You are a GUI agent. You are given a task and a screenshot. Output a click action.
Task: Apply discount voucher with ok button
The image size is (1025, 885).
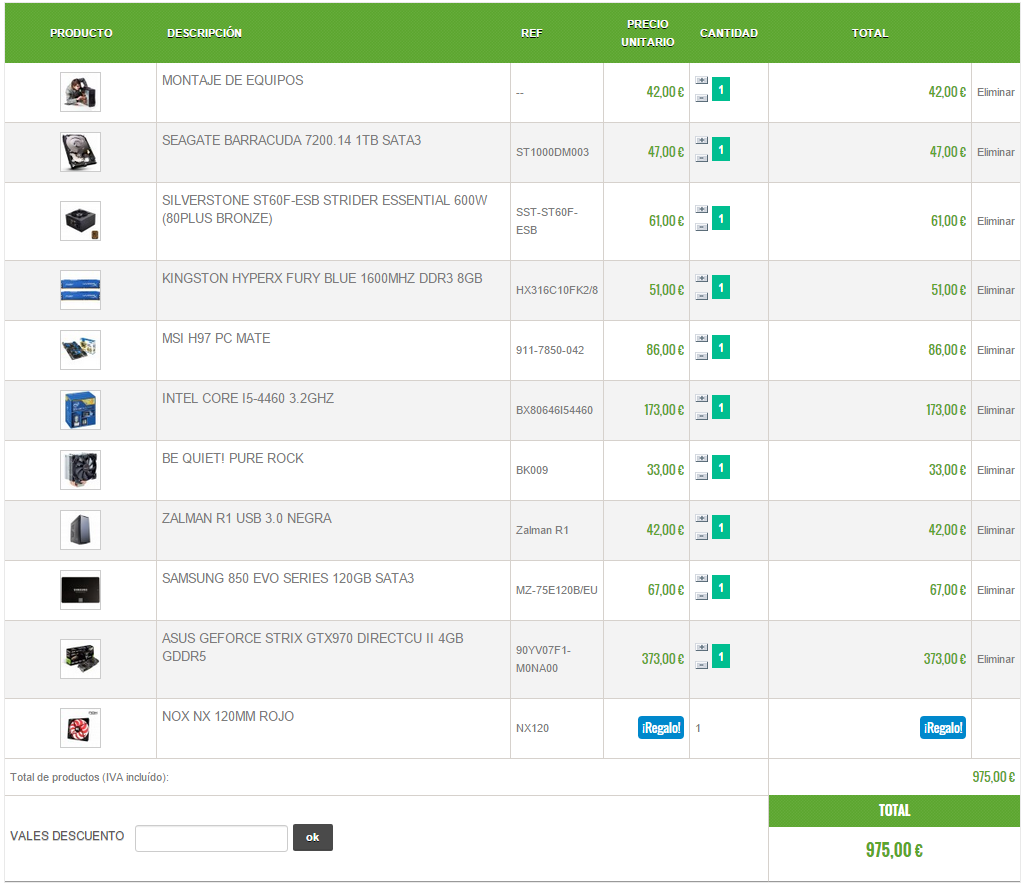click(x=312, y=837)
